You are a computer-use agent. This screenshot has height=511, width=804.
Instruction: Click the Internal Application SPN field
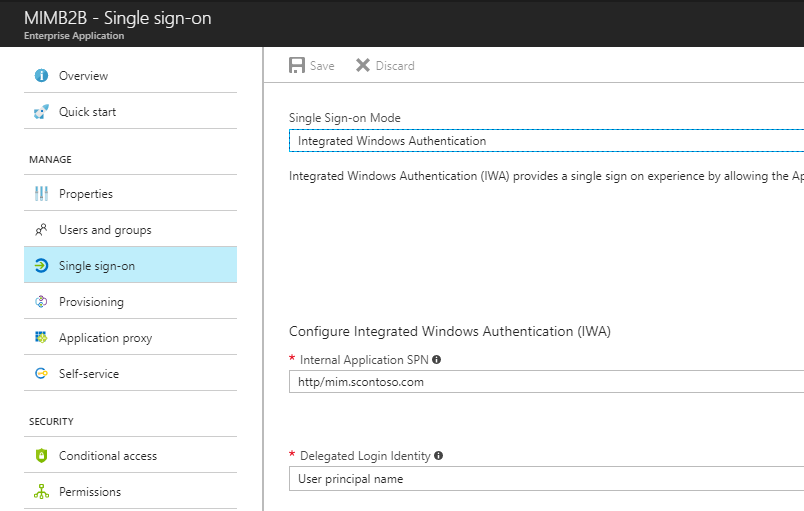[x=547, y=382]
